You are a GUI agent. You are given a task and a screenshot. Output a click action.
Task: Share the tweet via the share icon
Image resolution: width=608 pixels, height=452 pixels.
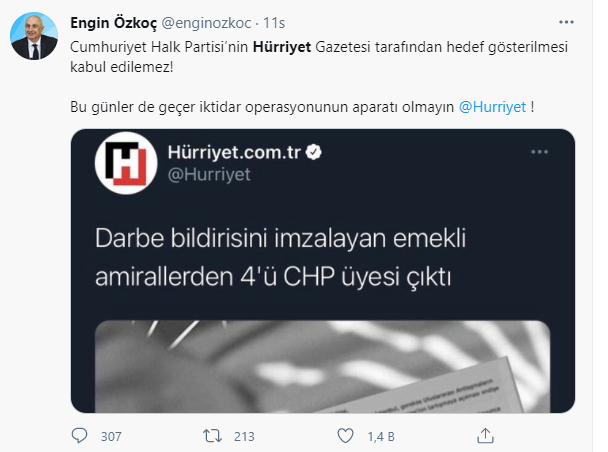(485, 436)
